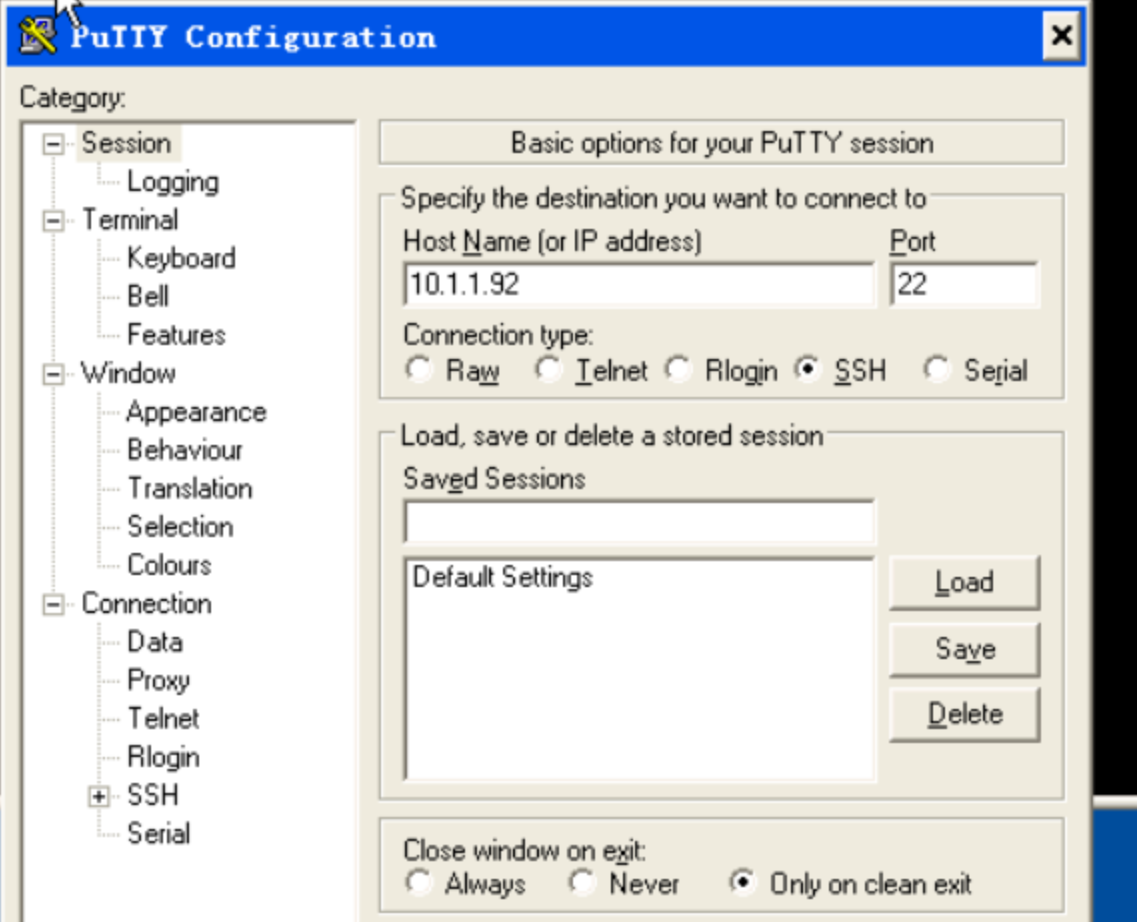
Task: Open the Telnet category in tree
Action: click(x=163, y=719)
